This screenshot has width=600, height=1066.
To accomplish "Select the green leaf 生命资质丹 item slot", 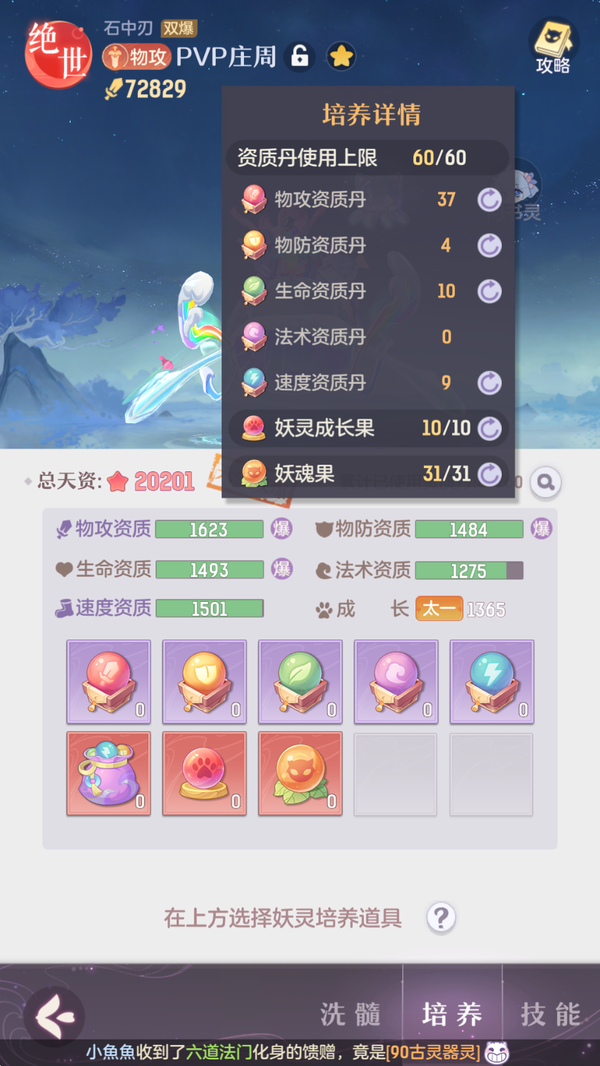I will (x=300, y=681).
